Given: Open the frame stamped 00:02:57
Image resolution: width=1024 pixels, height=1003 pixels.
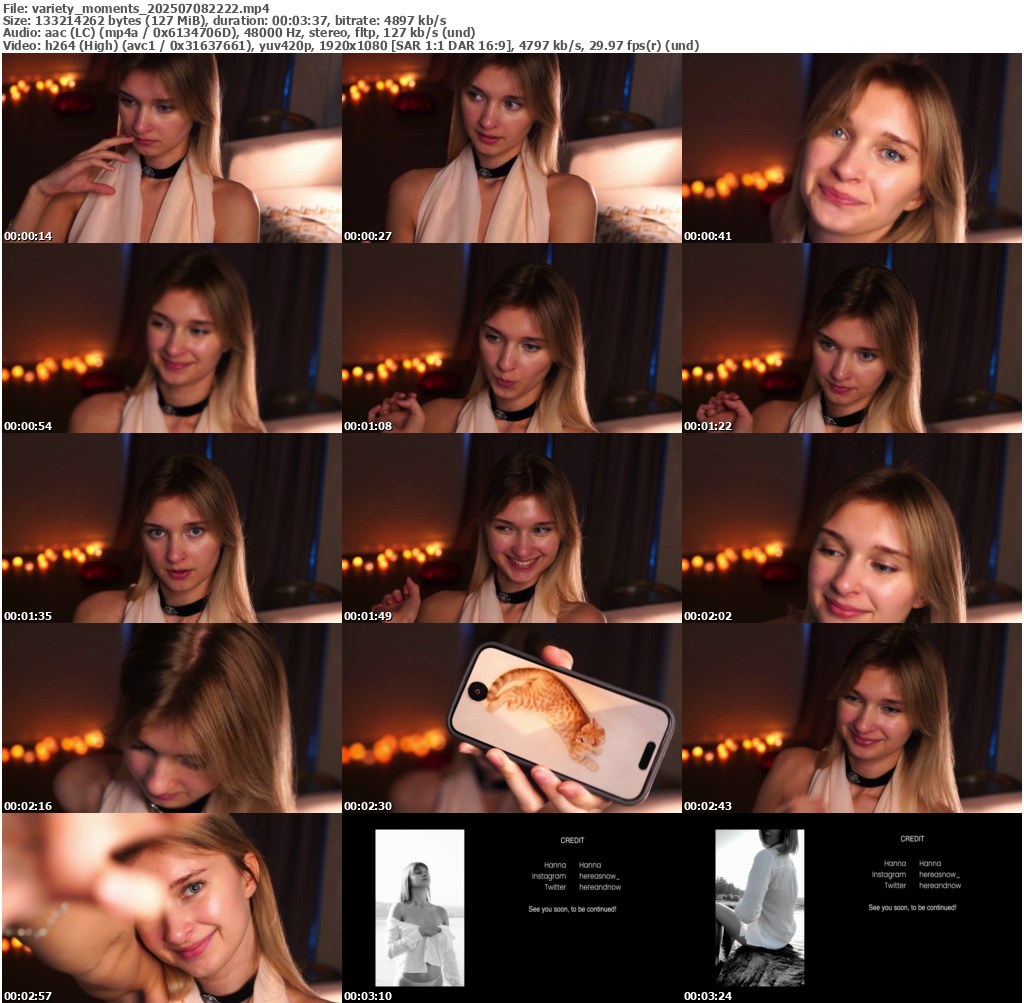Looking at the screenshot, I should [171, 908].
